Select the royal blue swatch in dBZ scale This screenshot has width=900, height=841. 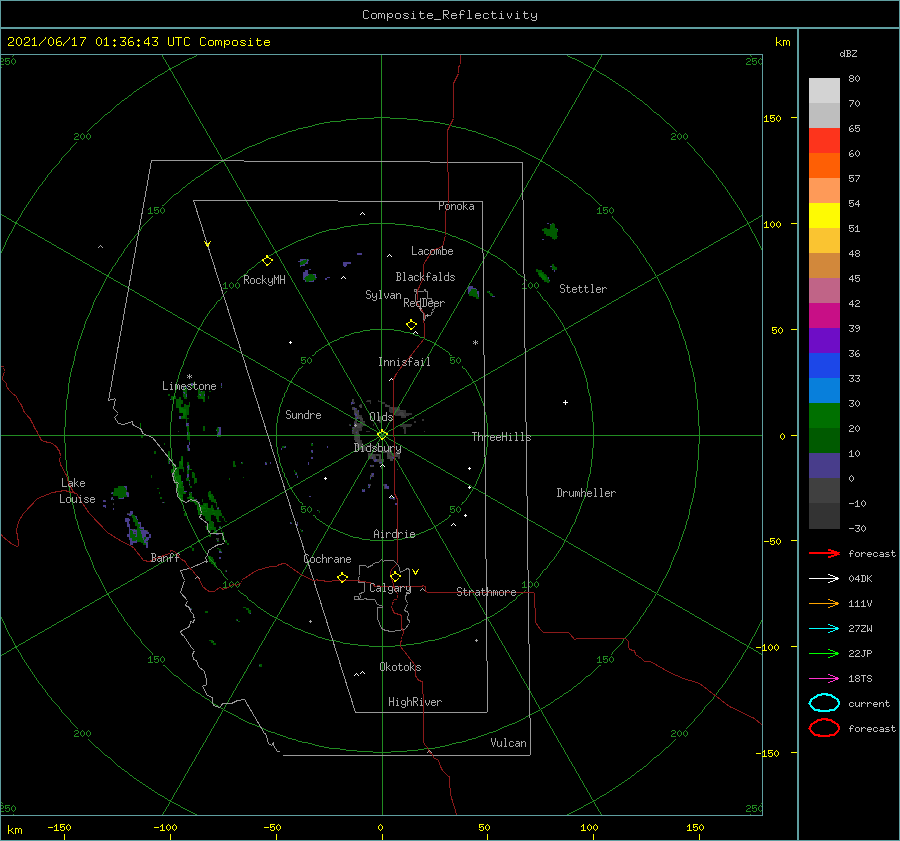tap(824, 366)
